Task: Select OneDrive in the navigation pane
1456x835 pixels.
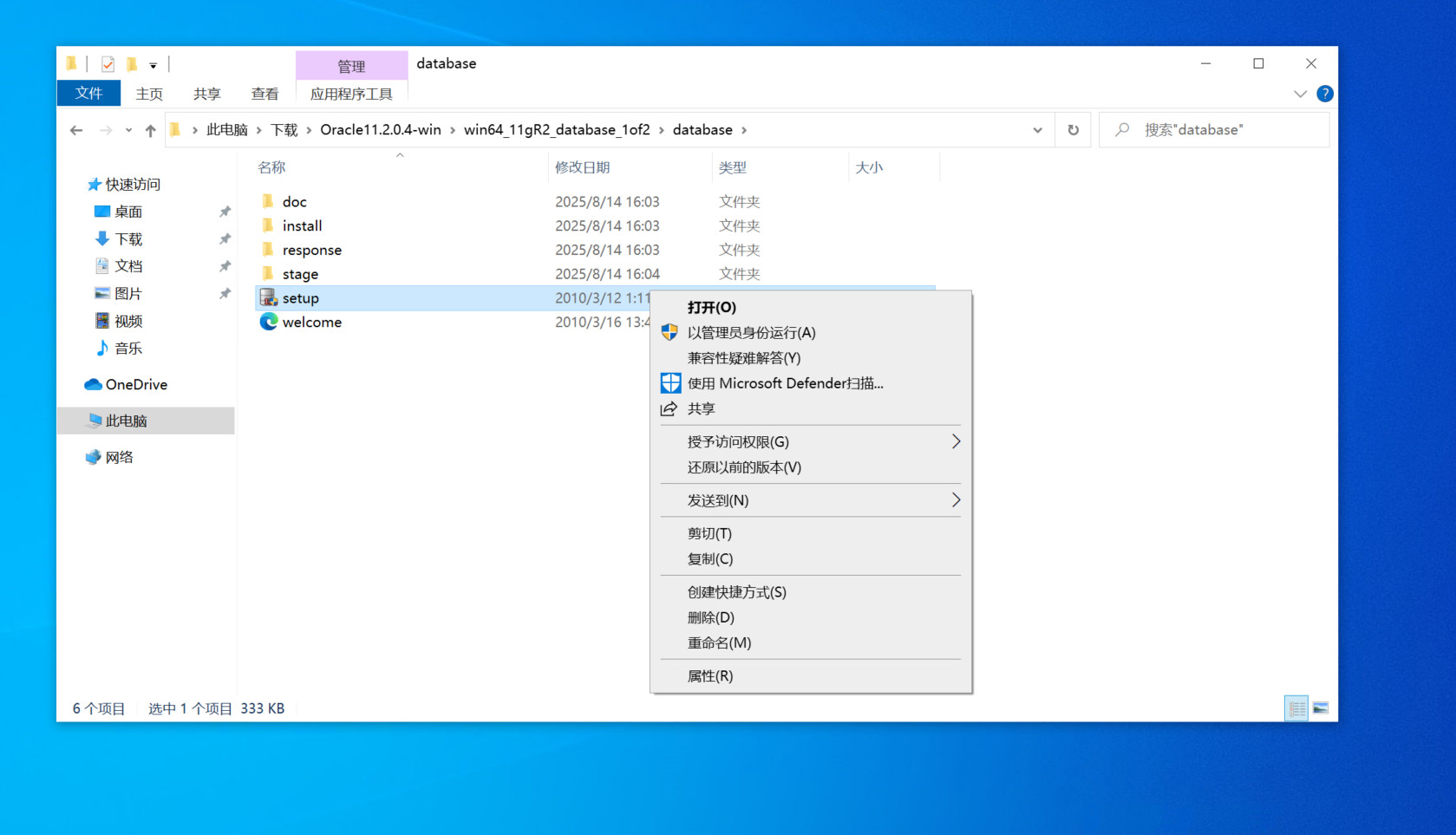Action: pyautogui.click(x=136, y=385)
